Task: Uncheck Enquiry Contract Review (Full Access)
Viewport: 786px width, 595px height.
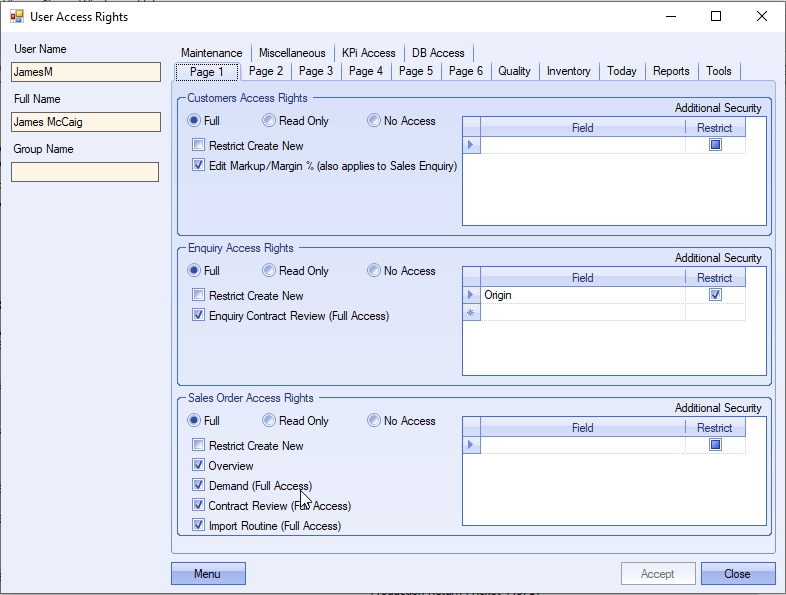Action: pos(199,316)
